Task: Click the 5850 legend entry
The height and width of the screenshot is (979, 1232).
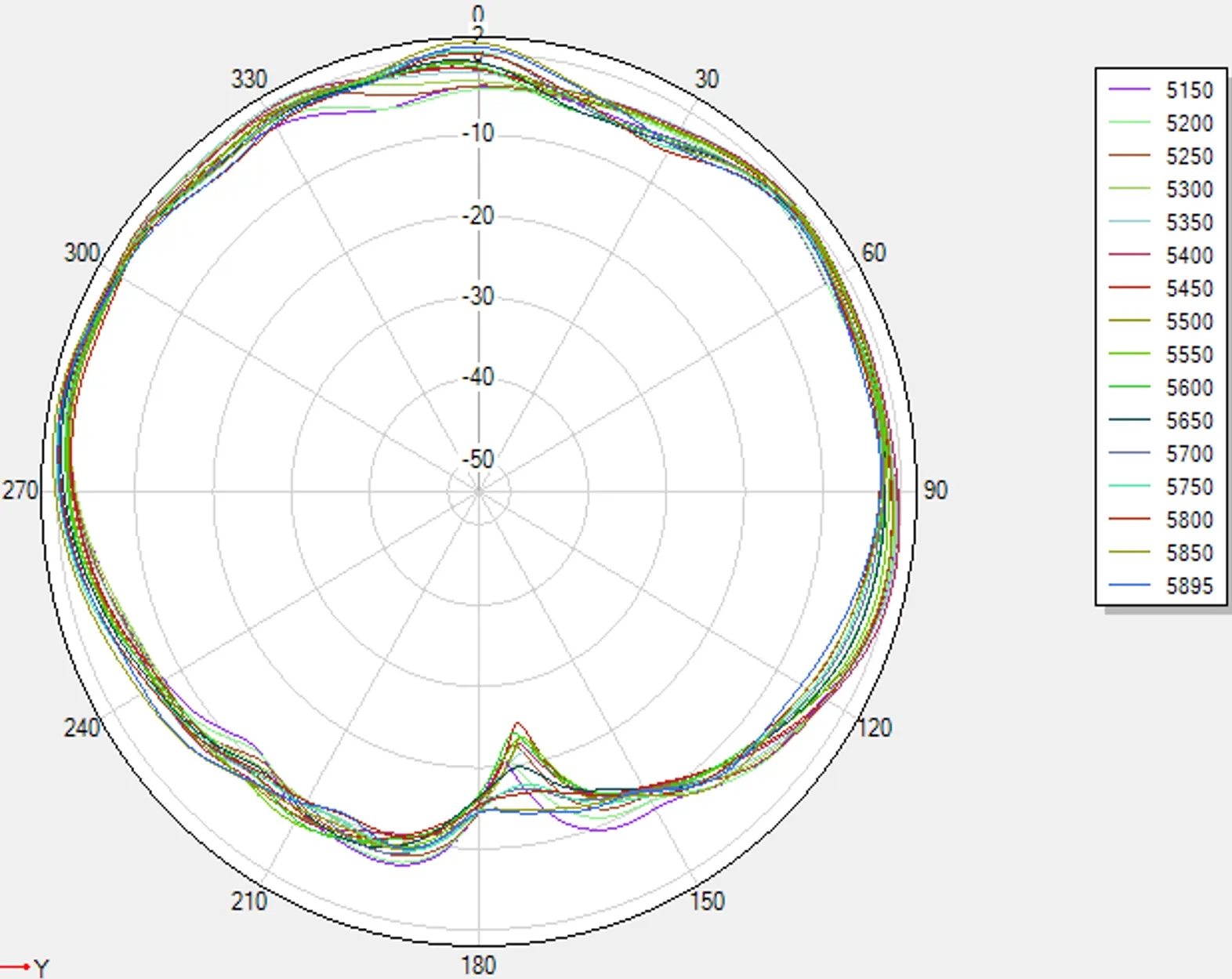Action: [1161, 553]
